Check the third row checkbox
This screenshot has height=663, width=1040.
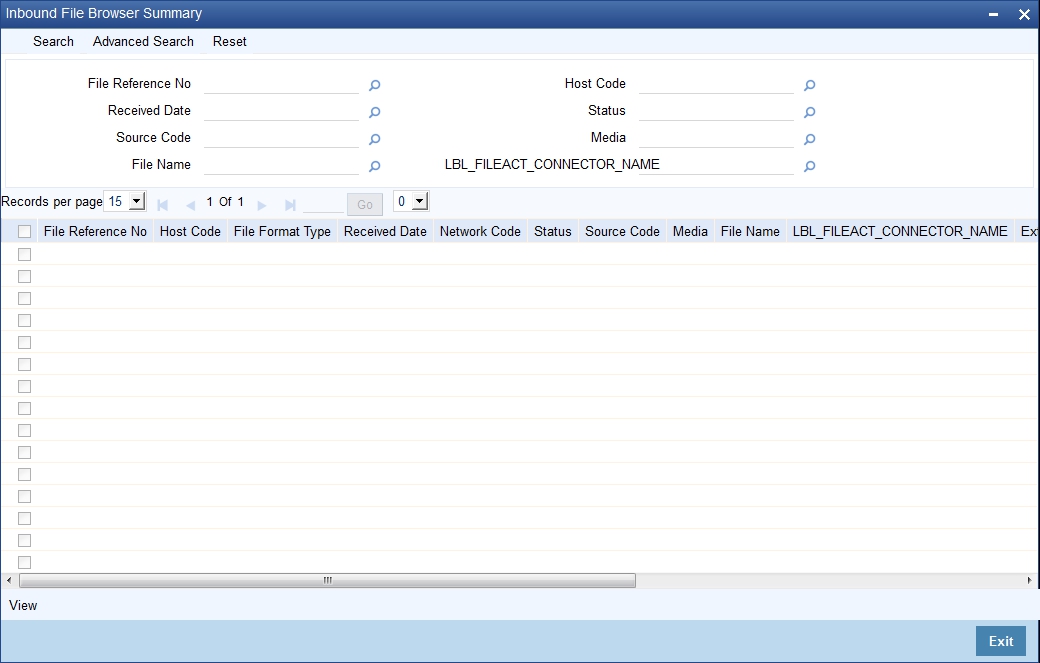pyautogui.click(x=25, y=298)
